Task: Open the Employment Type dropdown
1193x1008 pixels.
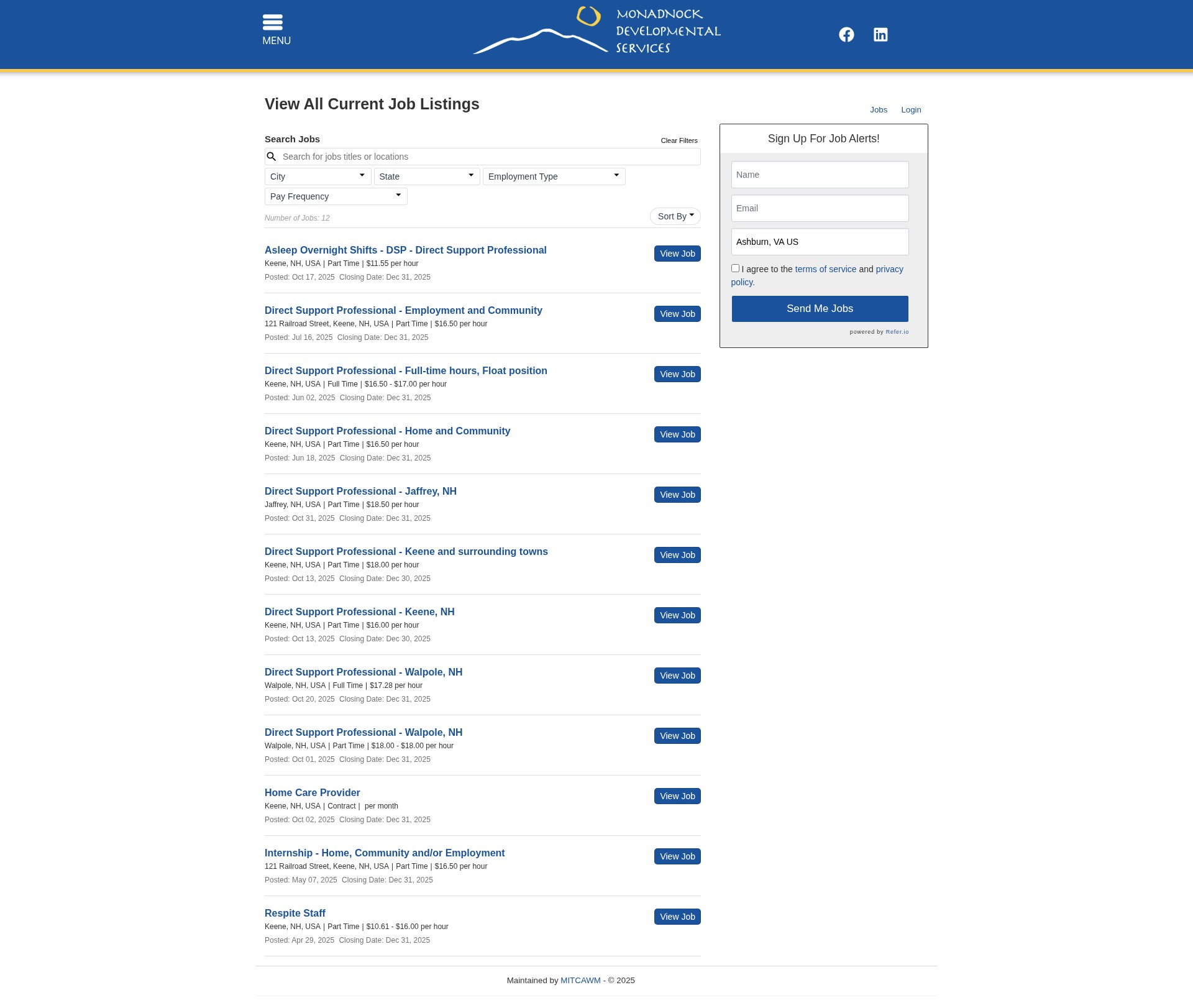Action: 554,176
